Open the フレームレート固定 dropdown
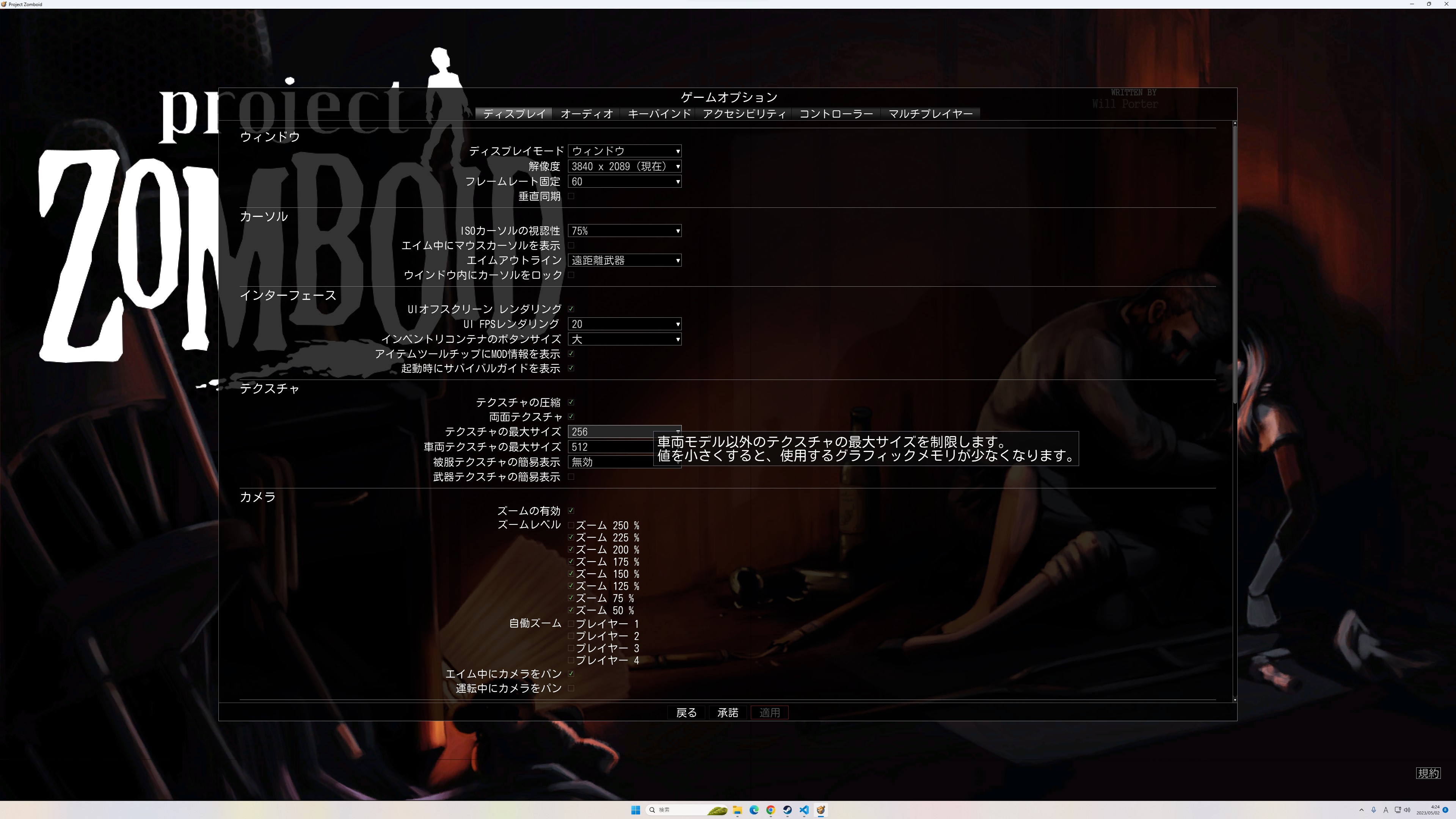1456x819 pixels. [624, 182]
